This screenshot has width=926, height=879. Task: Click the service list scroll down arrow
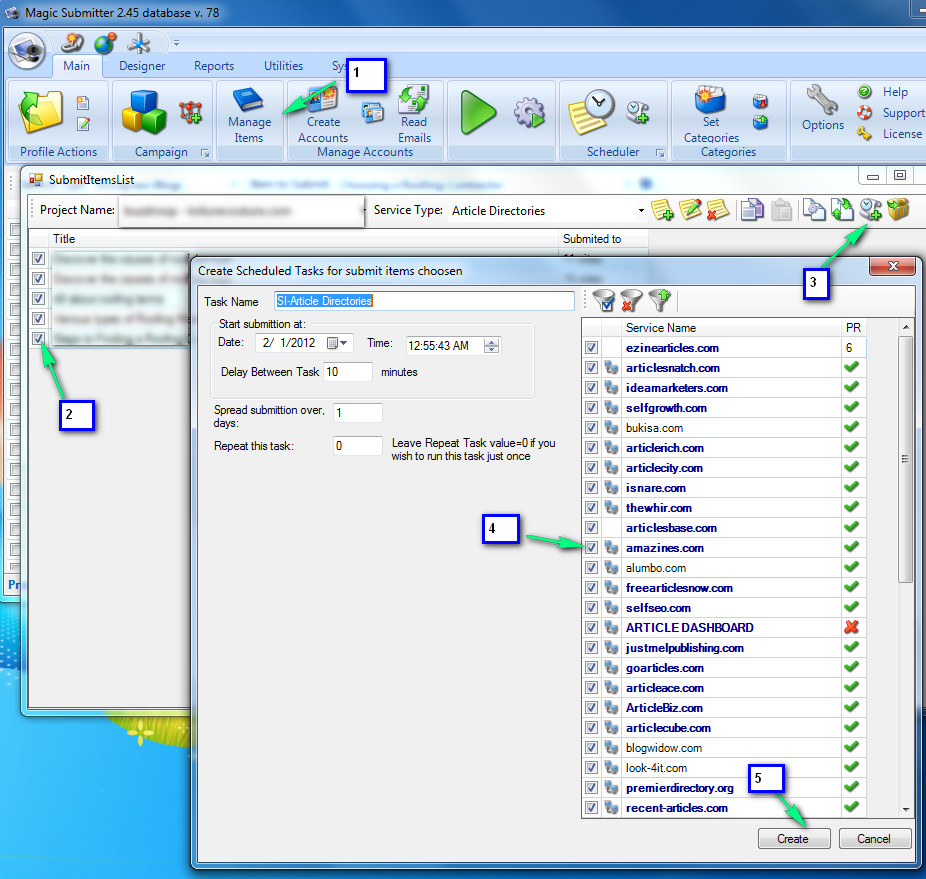pos(905,809)
